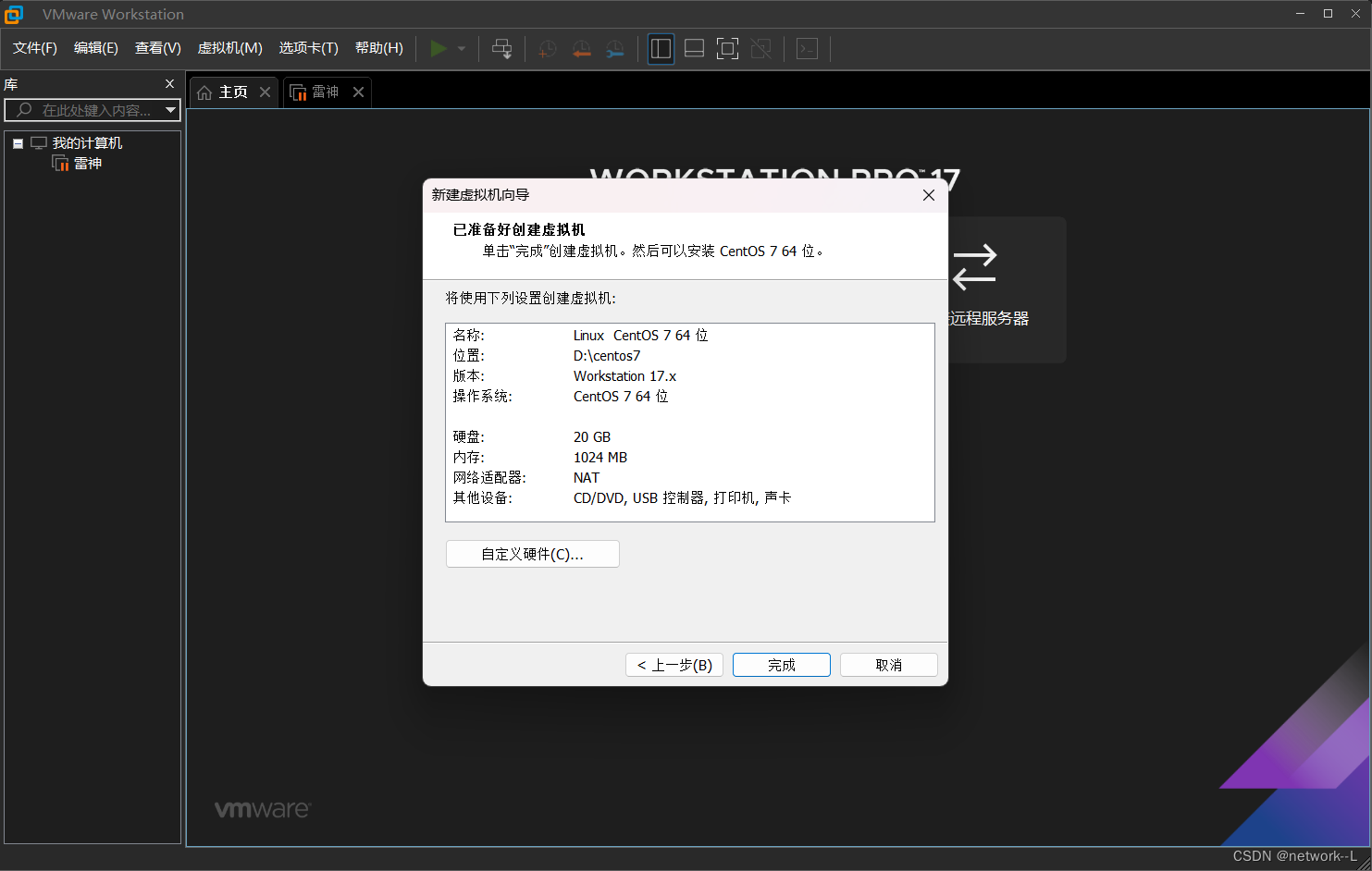Click the 20 GB disk size value

pos(592,437)
